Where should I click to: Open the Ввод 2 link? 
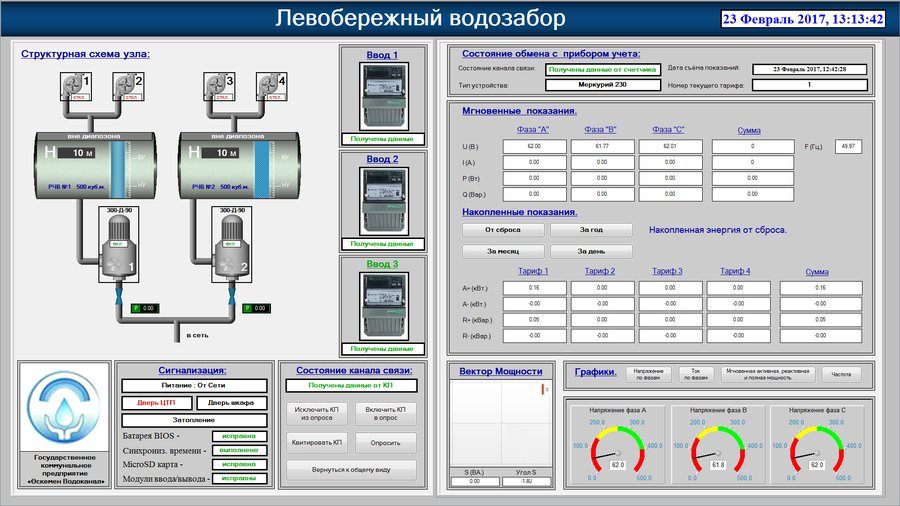[x=382, y=159]
